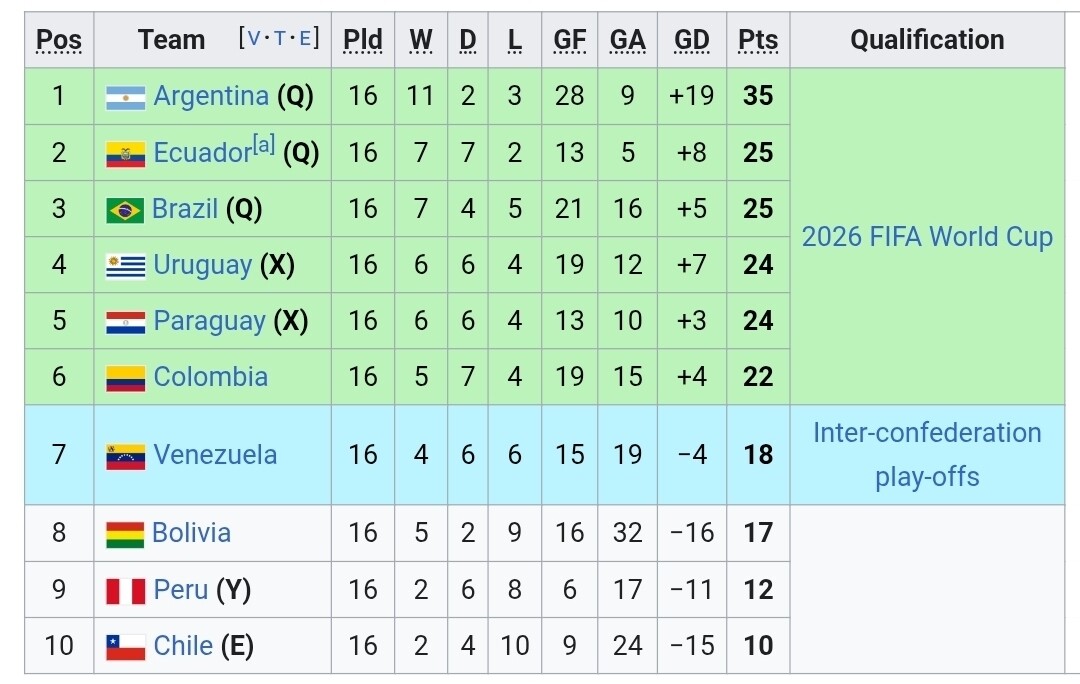The image size is (1080, 684).
Task: Click the Pld column header
Action: [362, 40]
